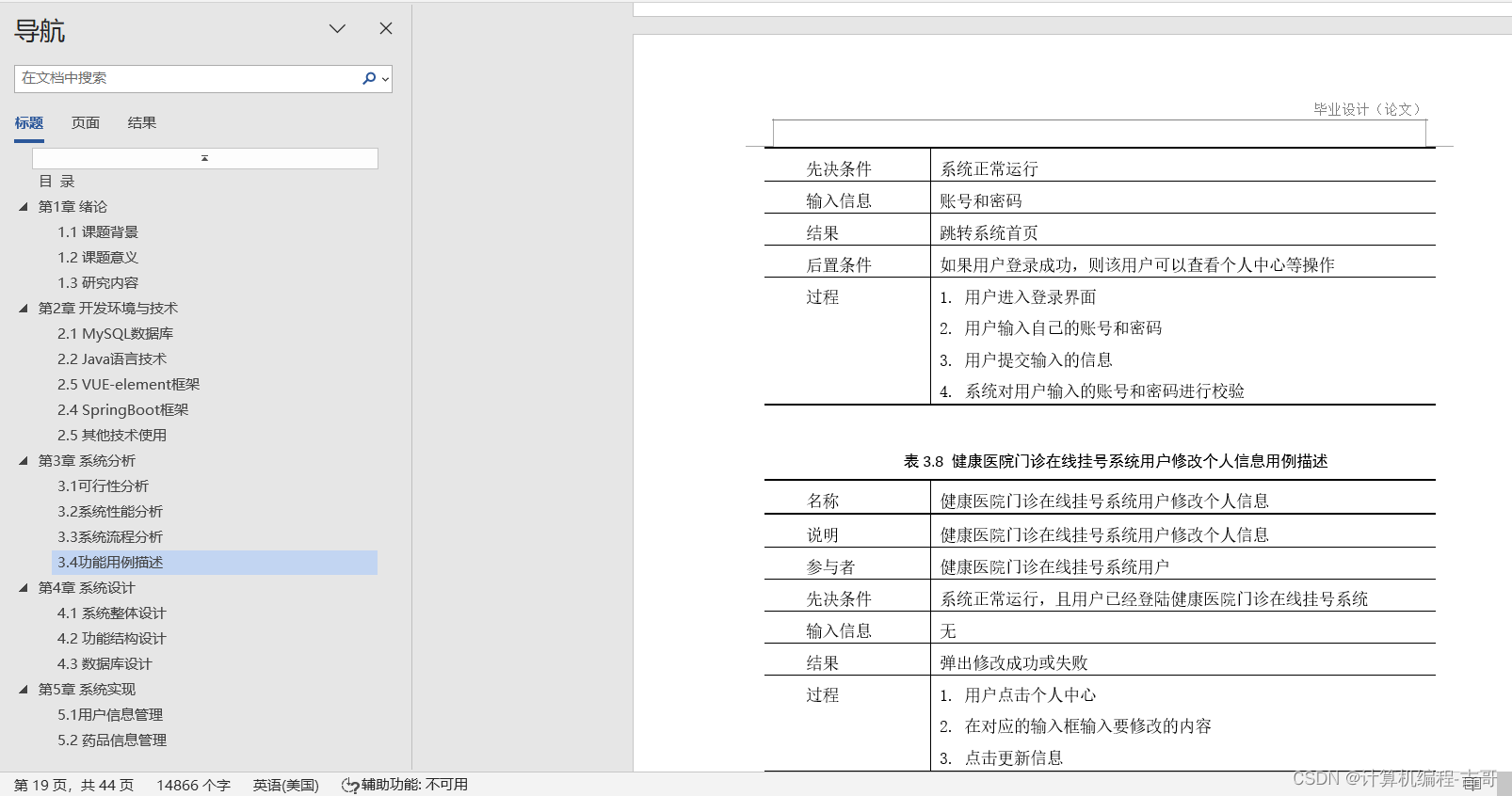
Task: Click 第1章 绪论 heading text
Action: (72, 207)
